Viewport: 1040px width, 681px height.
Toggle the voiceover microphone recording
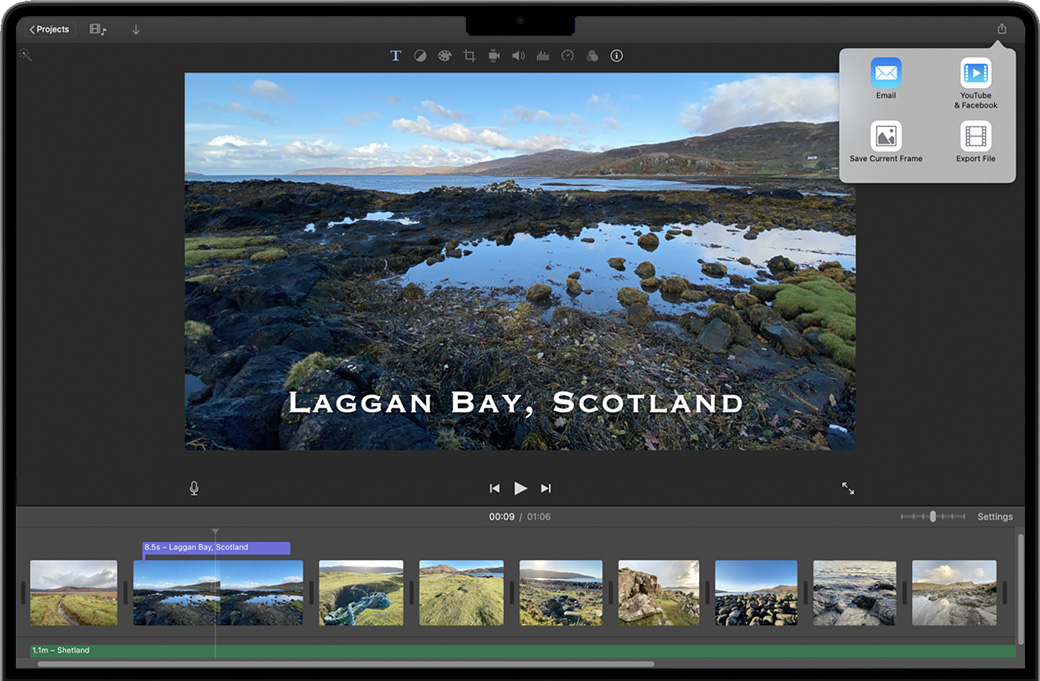[194, 488]
